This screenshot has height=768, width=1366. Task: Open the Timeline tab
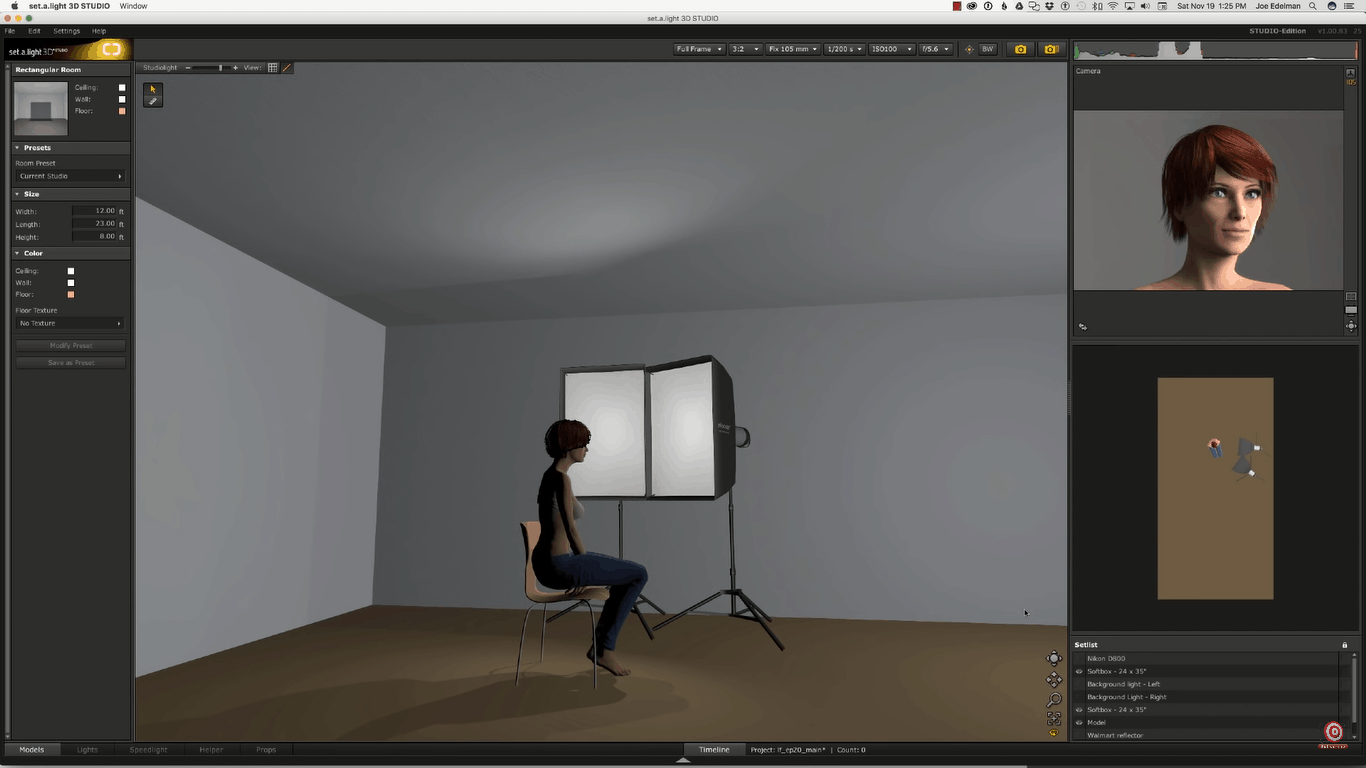tap(714, 749)
